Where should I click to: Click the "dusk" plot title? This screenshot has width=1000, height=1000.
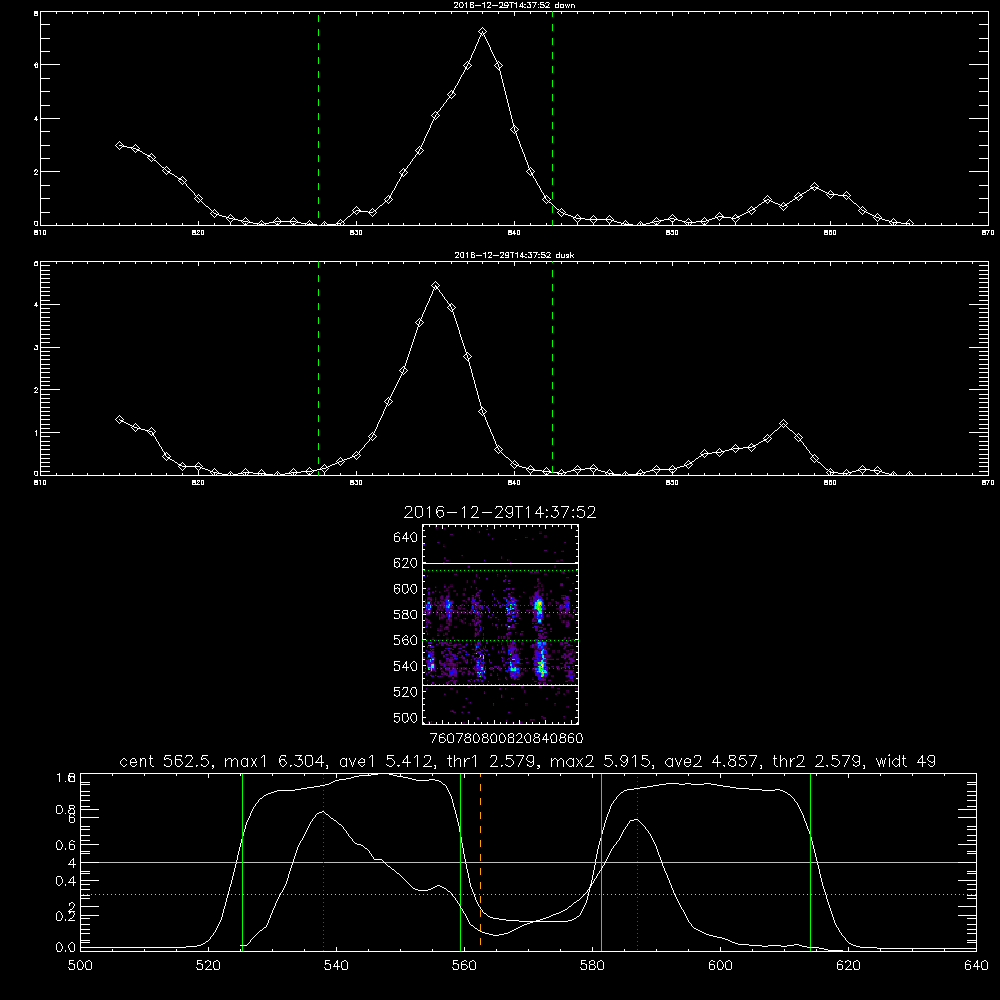[514, 255]
